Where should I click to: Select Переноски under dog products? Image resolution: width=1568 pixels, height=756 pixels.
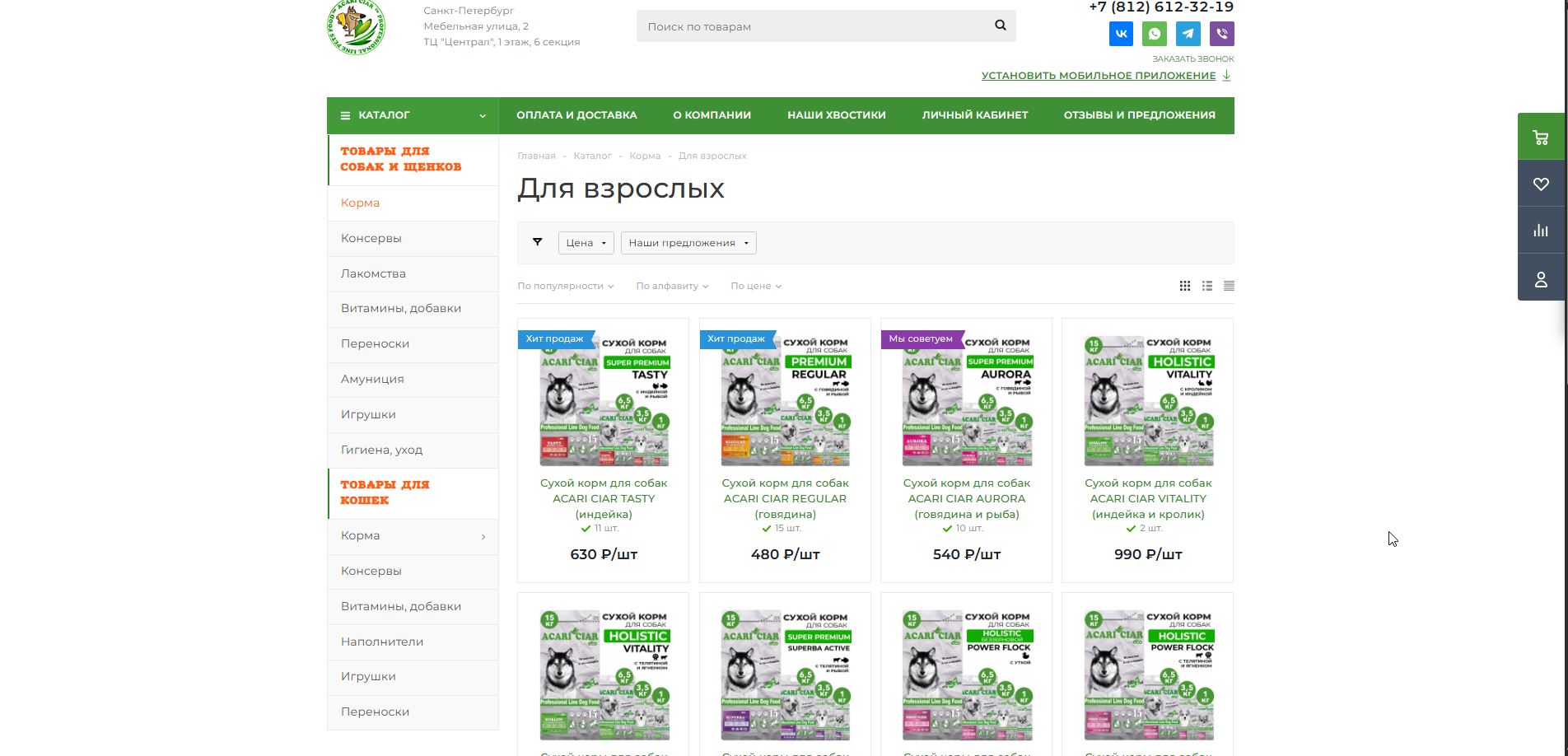pos(413,343)
